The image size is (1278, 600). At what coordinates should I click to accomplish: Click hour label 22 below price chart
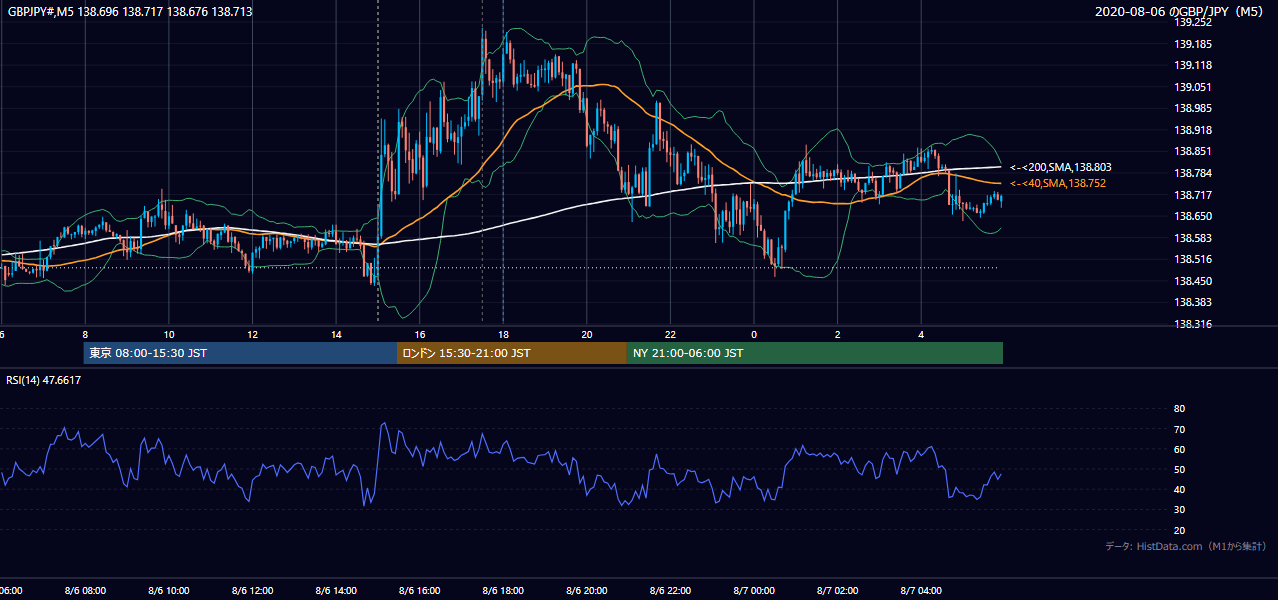(x=670, y=335)
